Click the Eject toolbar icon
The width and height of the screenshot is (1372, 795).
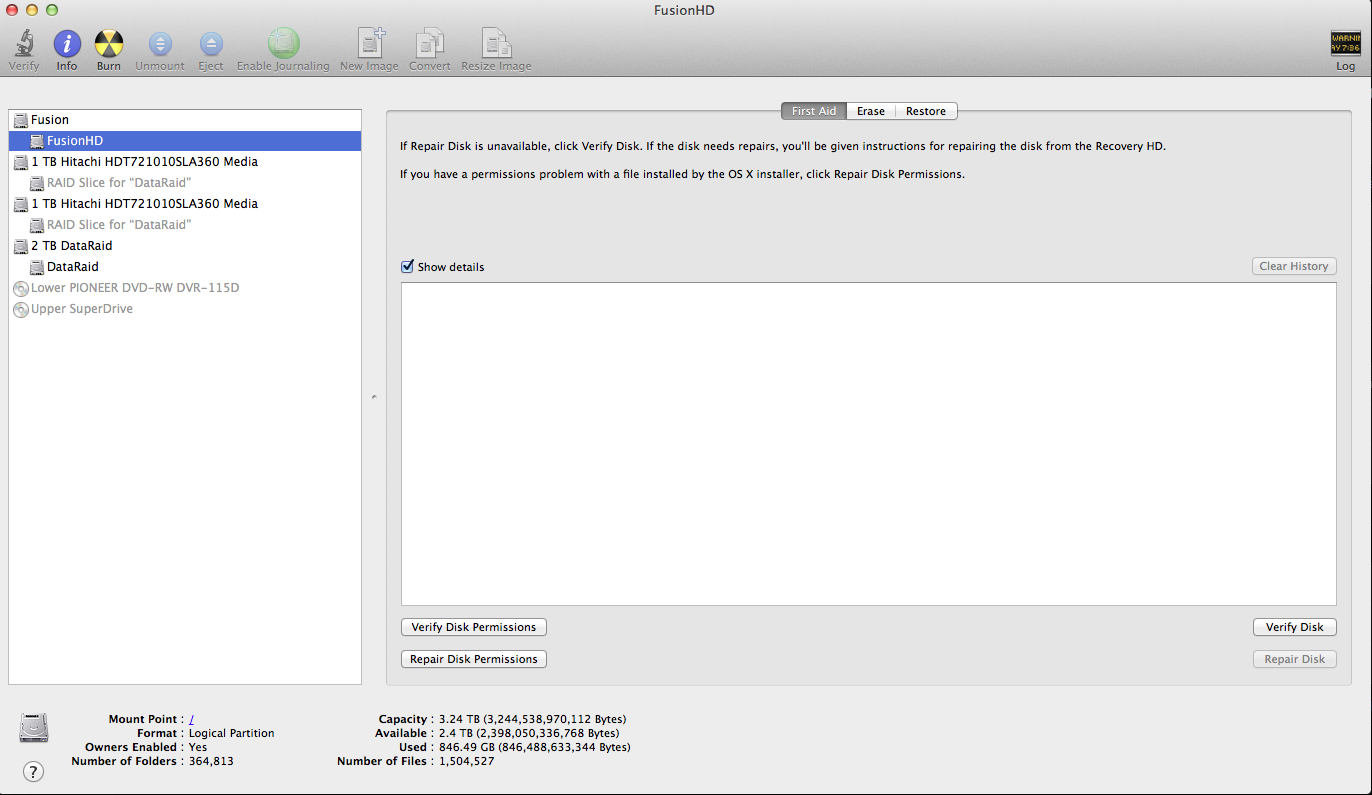(x=211, y=44)
